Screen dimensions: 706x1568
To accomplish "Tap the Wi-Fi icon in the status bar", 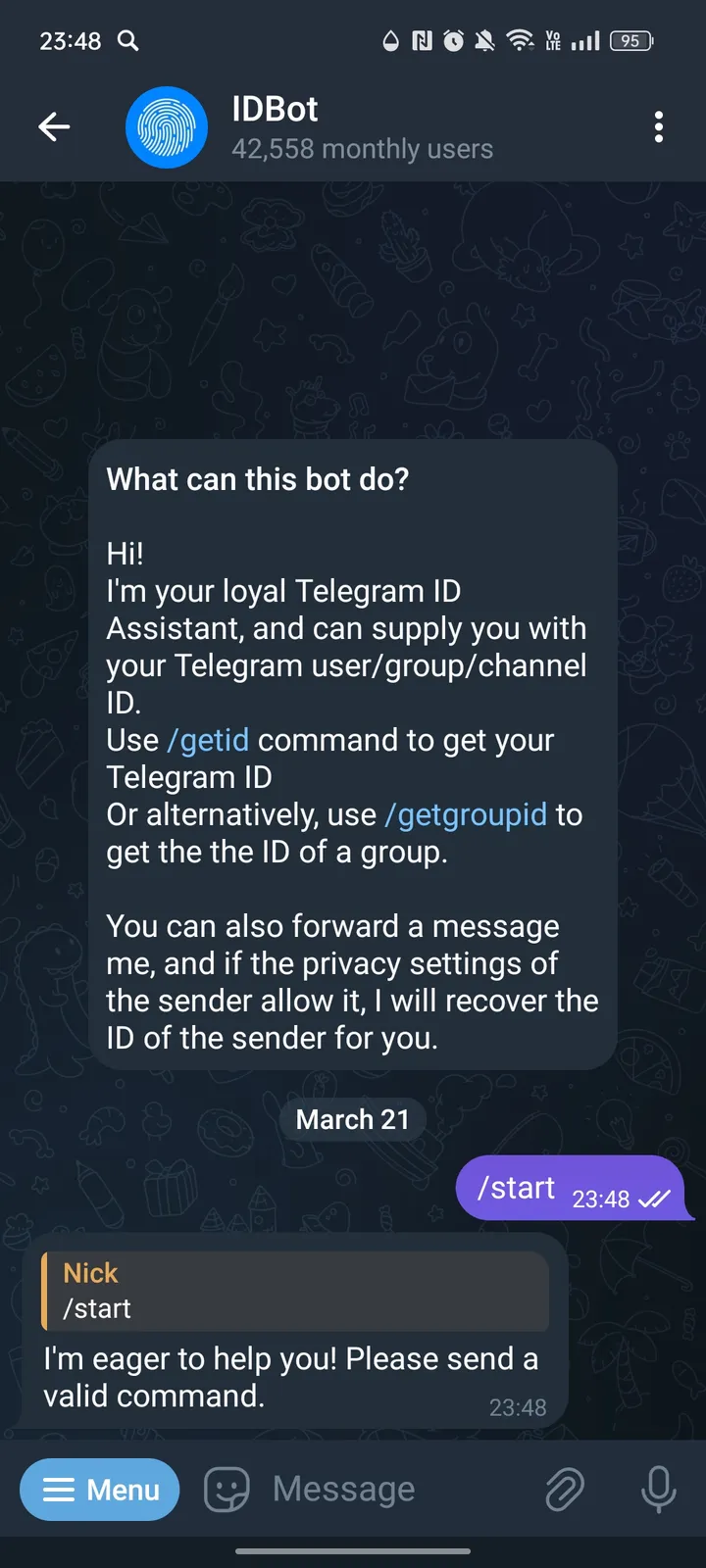I will pos(521,40).
